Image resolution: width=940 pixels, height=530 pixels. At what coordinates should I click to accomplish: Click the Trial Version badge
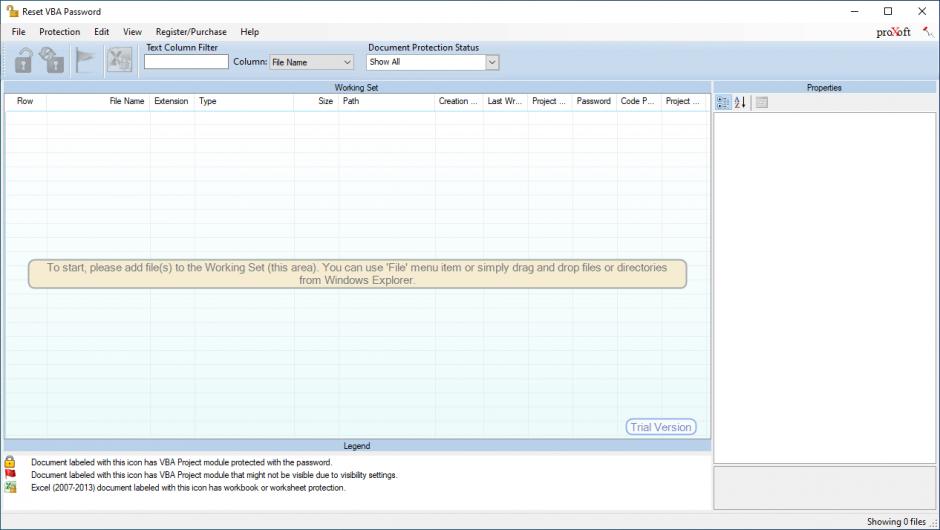(661, 427)
